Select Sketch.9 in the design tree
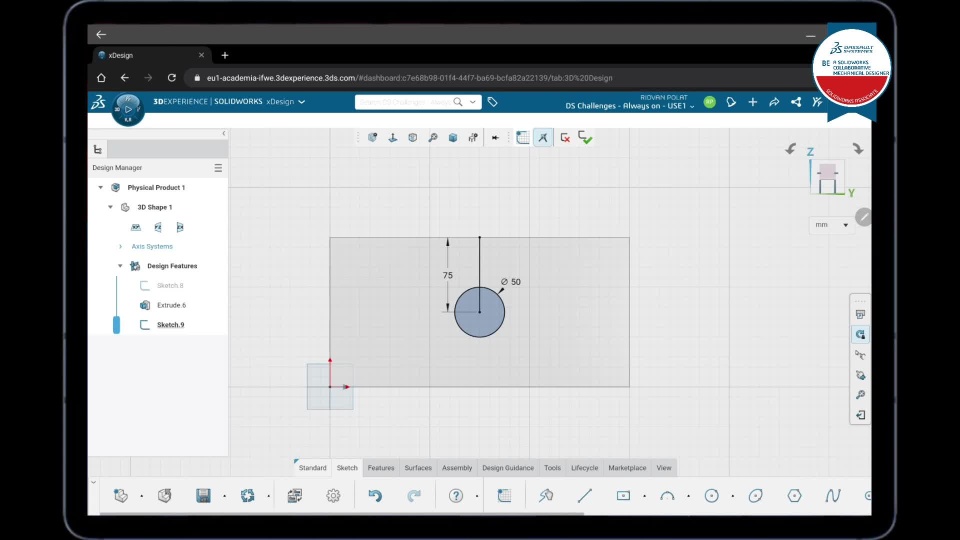 (x=170, y=324)
